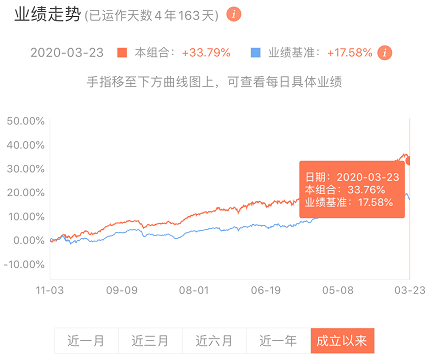The height and width of the screenshot is (360, 431).
Task: Tap info icon next to 业绩基准 percentage
Action: 385,53
